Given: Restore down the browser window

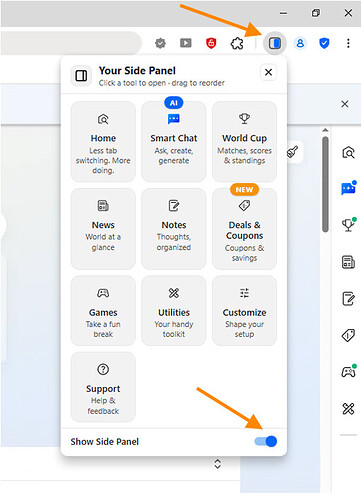Looking at the screenshot, I should (316, 13).
